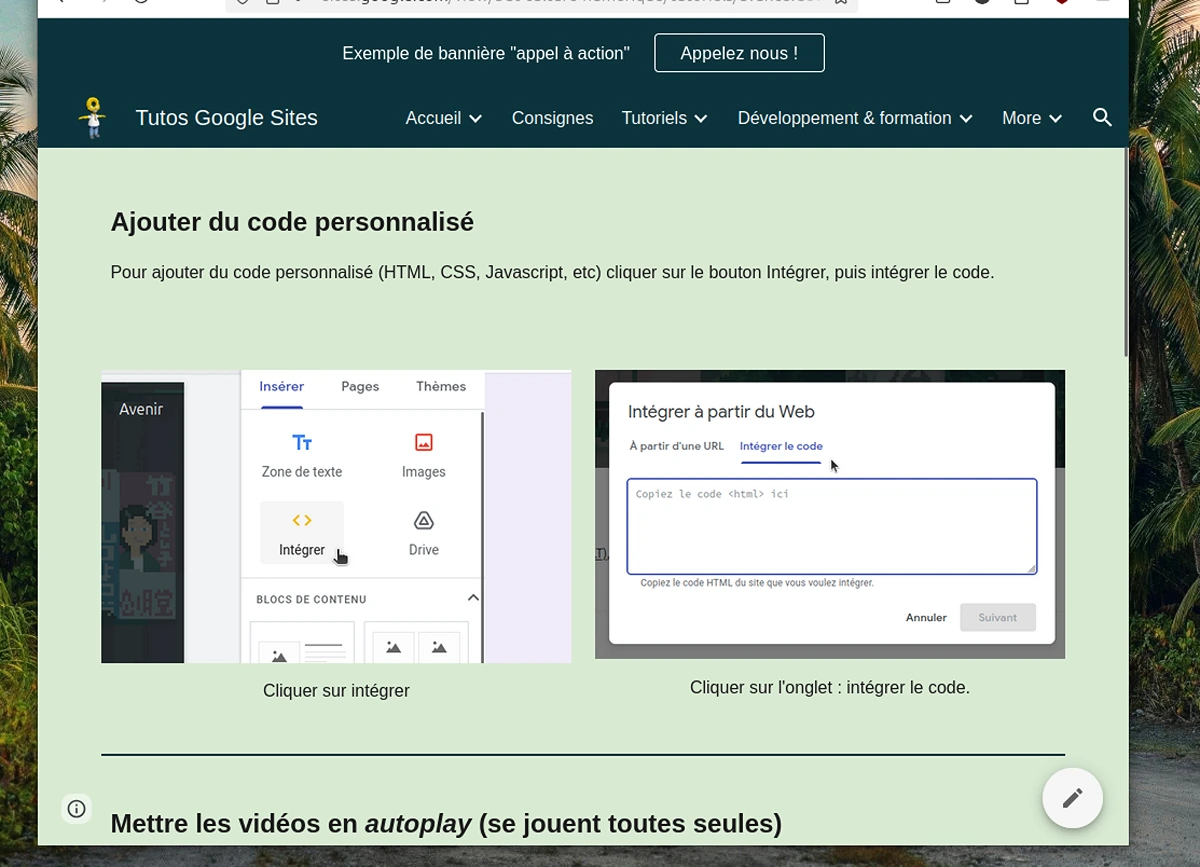Screen dimensions: 1200x867
Task: Expand the Tutoriels menu chevron
Action: [x=701, y=119]
